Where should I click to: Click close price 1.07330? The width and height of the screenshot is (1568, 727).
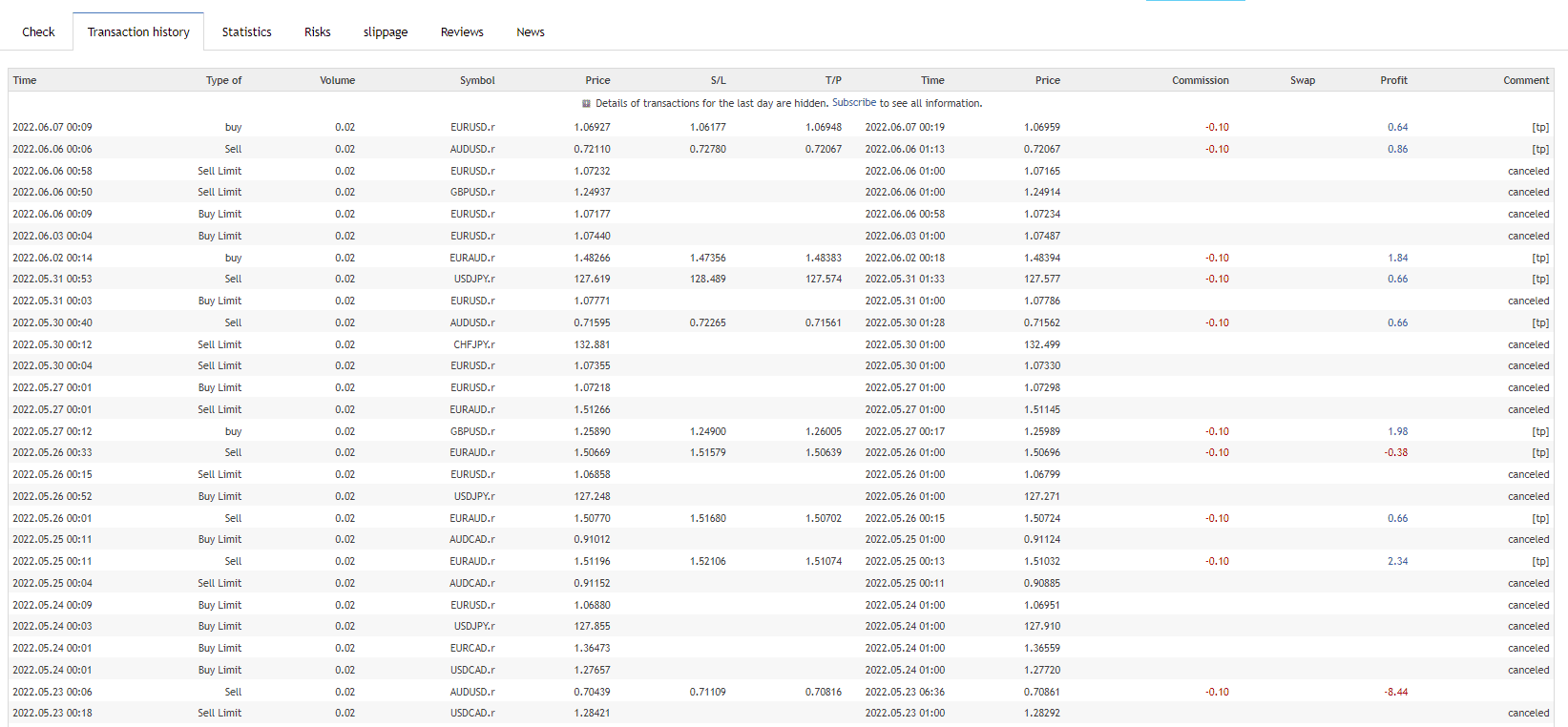pyautogui.click(x=1042, y=365)
